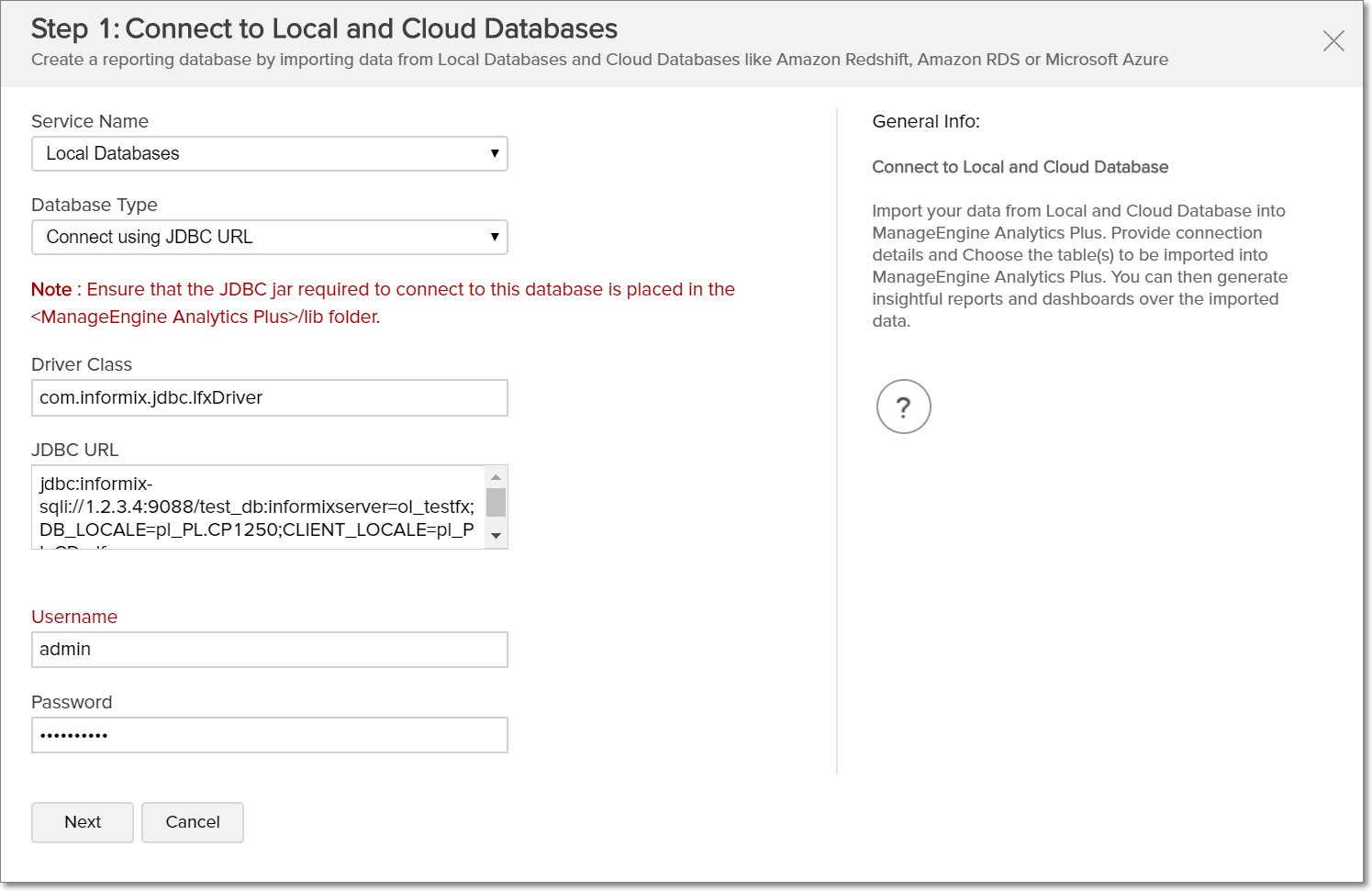Open the Database Type dropdown
Viewport: 1372px width, 891px height.
[x=270, y=237]
